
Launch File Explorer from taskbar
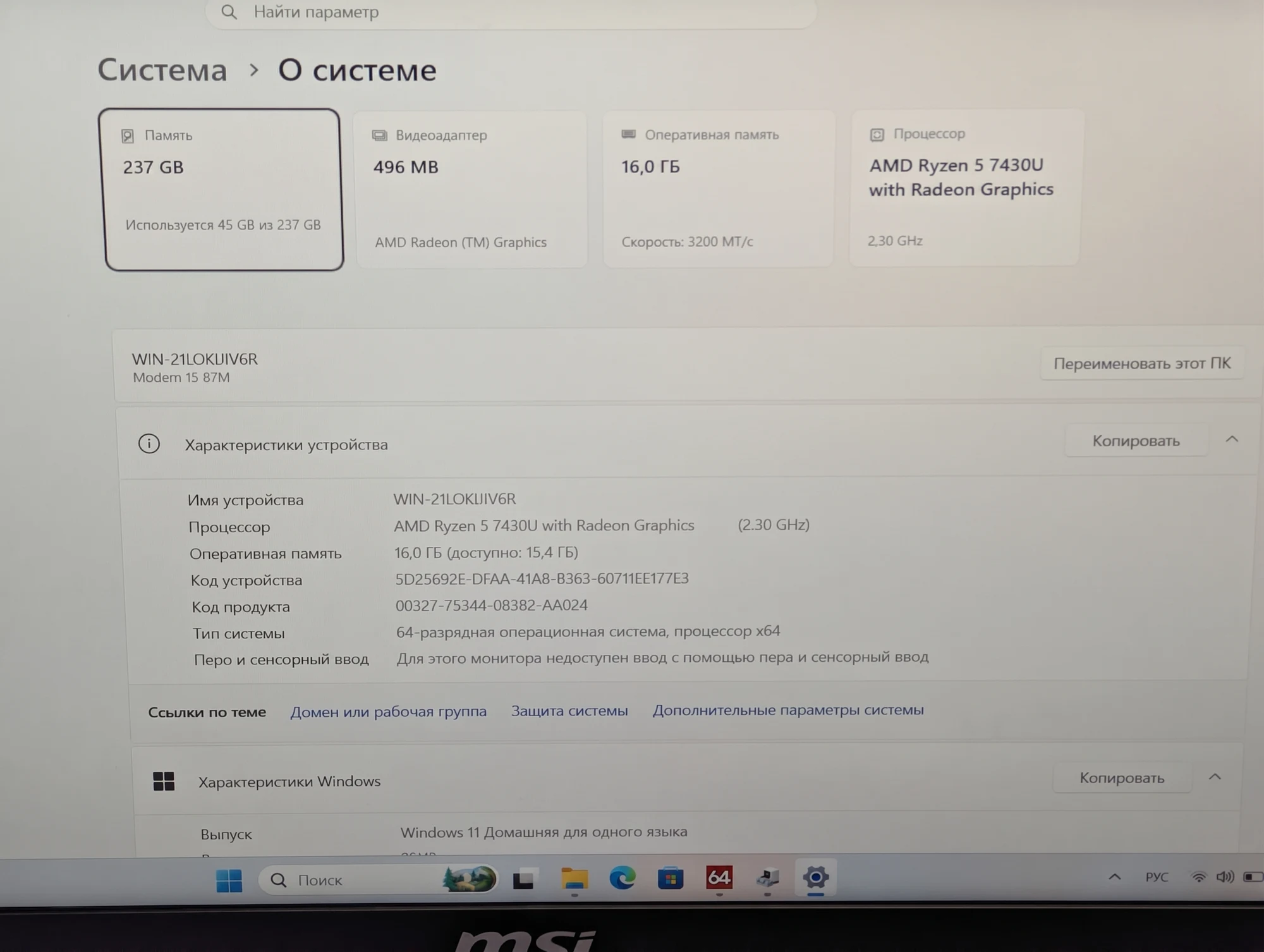(x=574, y=879)
